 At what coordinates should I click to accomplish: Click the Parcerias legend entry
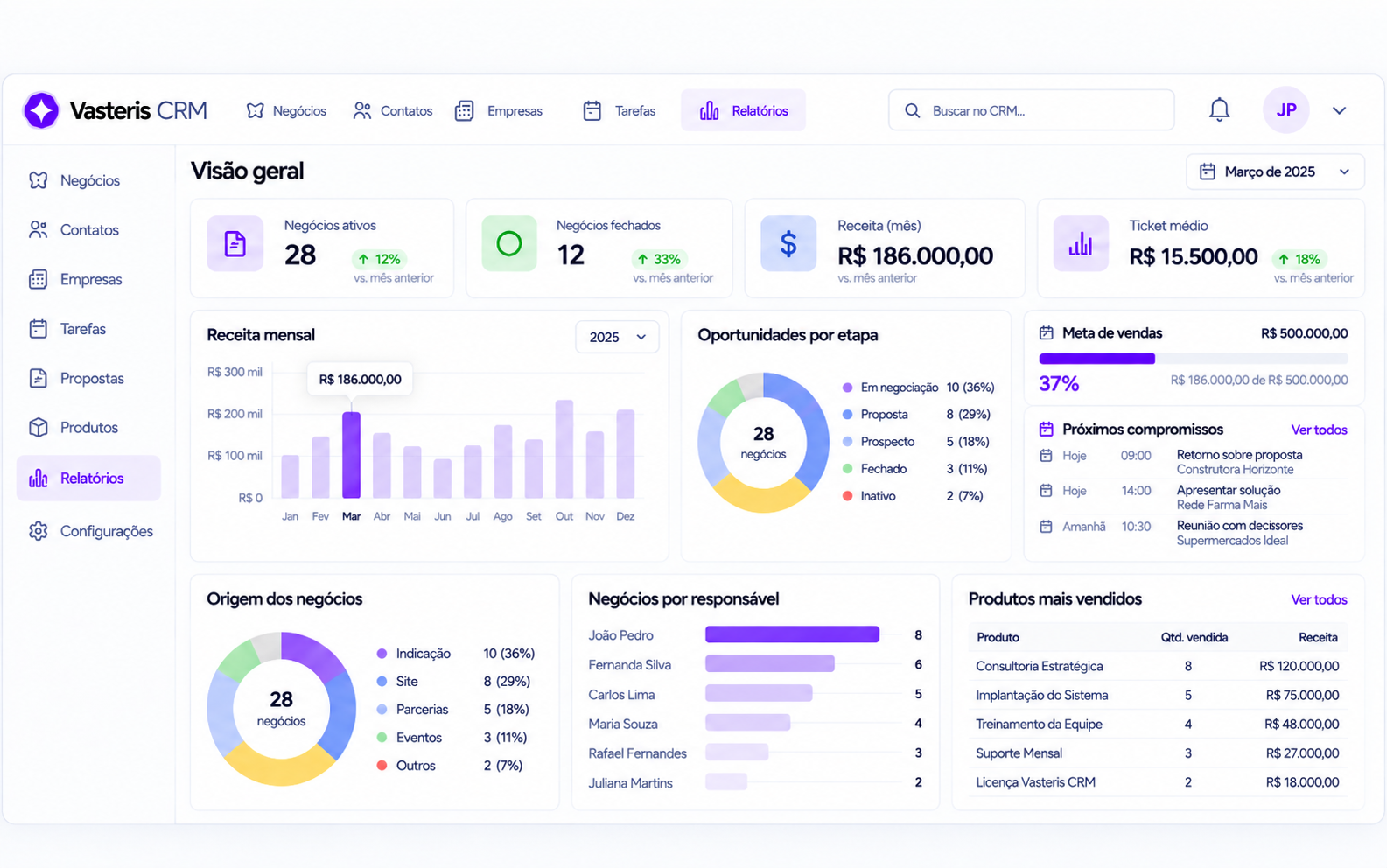coord(452,710)
